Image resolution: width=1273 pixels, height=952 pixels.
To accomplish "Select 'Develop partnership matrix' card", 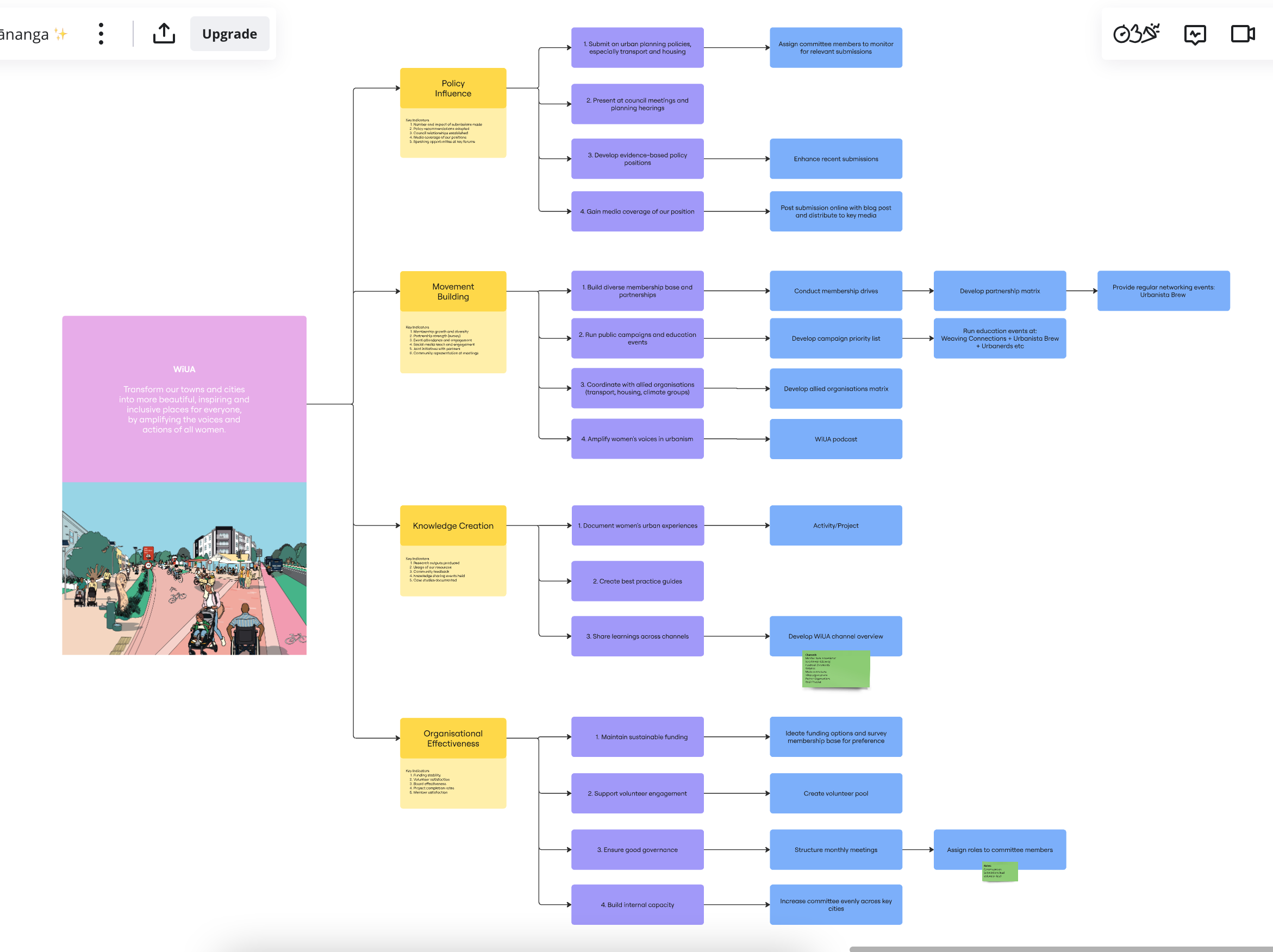I will [1000, 291].
